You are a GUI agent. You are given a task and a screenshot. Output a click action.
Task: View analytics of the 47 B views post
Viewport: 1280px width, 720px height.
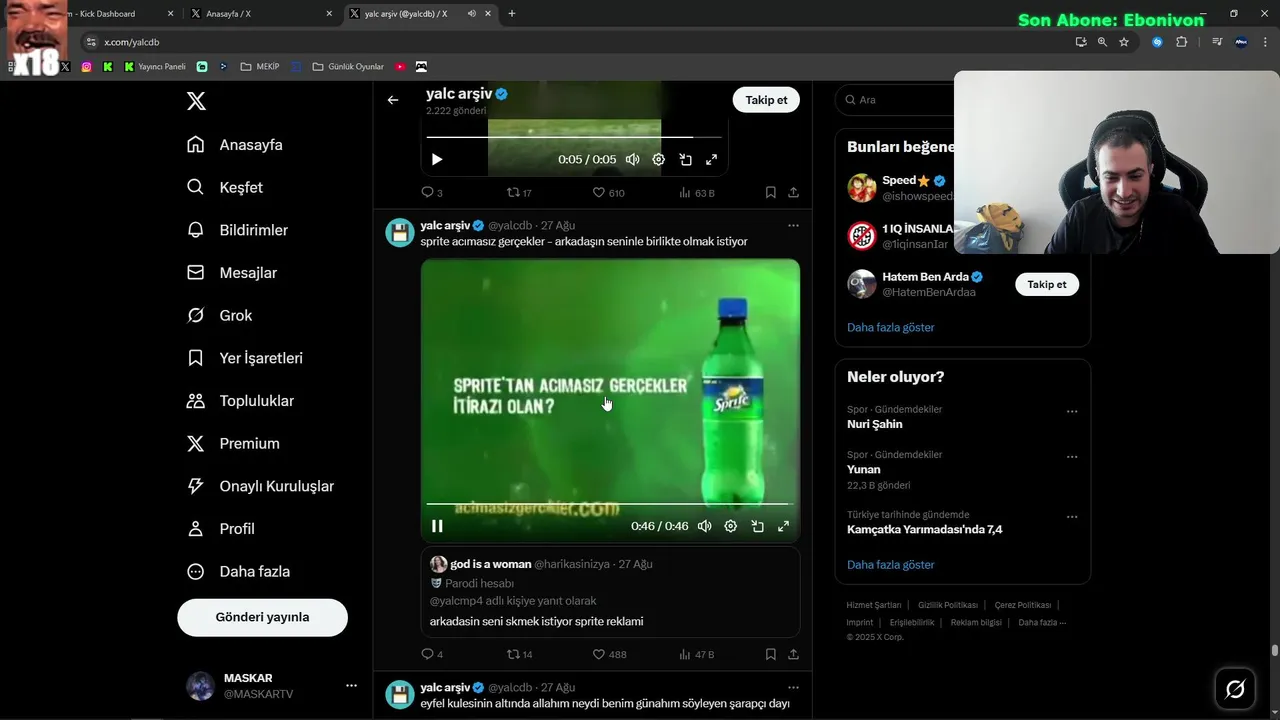[697, 655]
